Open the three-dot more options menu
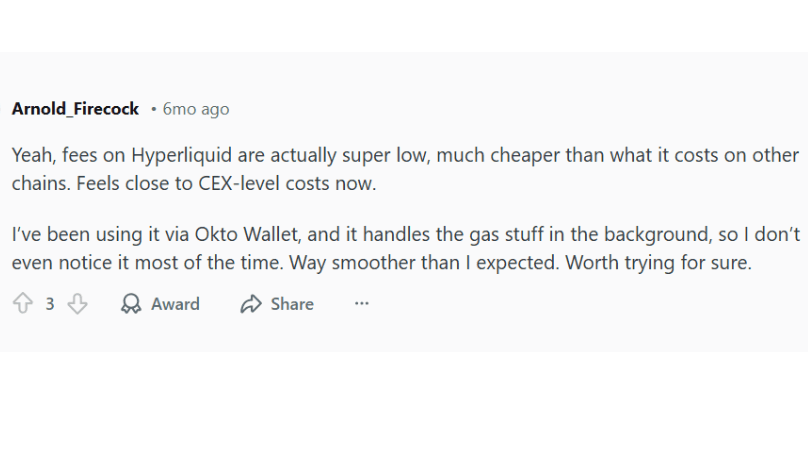Screen dimensions: 808x454 (x=362, y=304)
